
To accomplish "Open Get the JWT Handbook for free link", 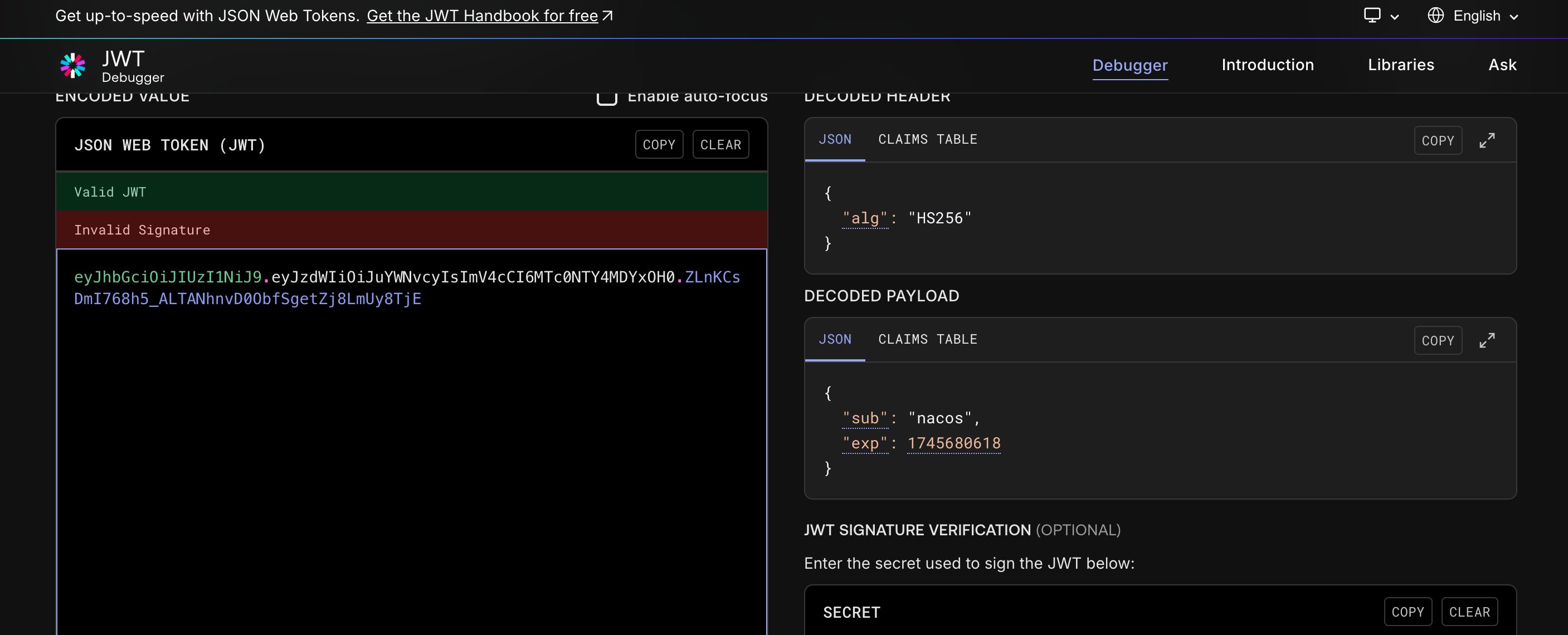I will click(x=482, y=16).
